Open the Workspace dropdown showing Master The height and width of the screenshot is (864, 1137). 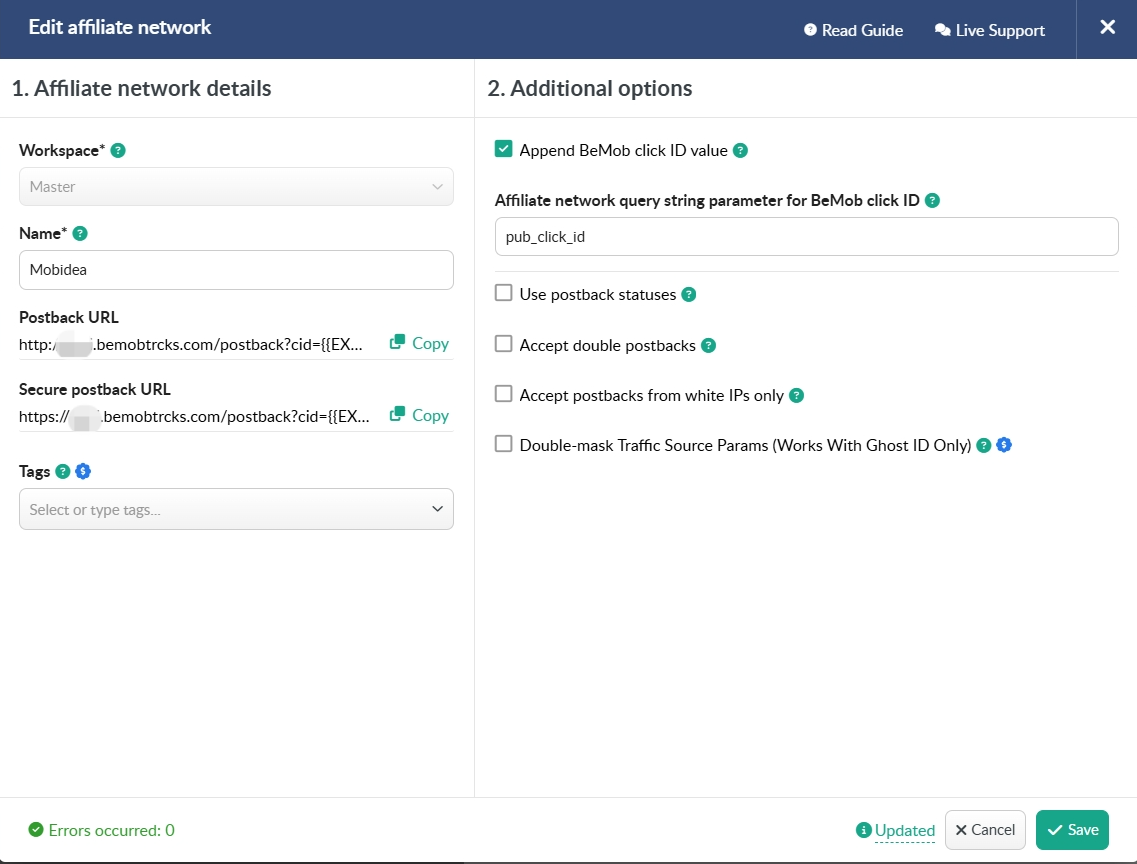(236, 187)
